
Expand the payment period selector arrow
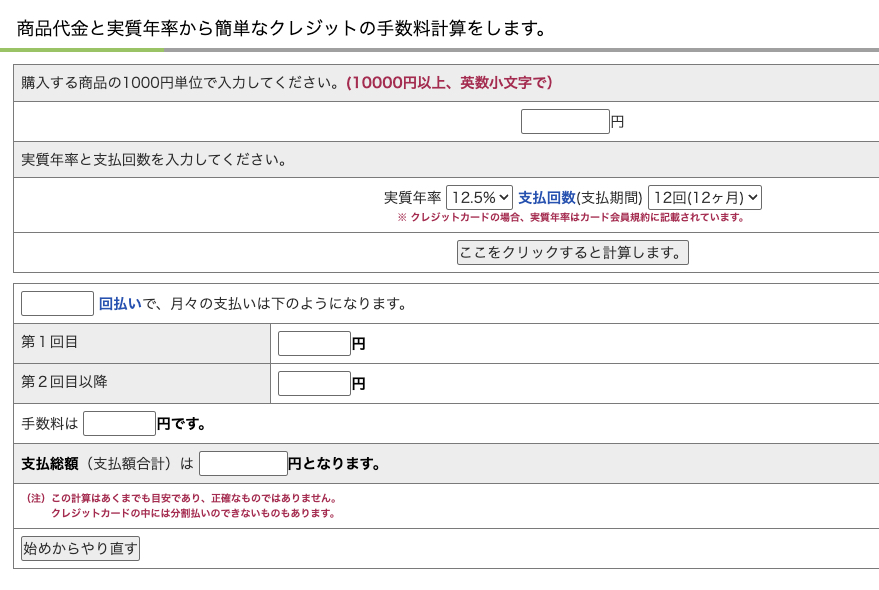tap(752, 197)
